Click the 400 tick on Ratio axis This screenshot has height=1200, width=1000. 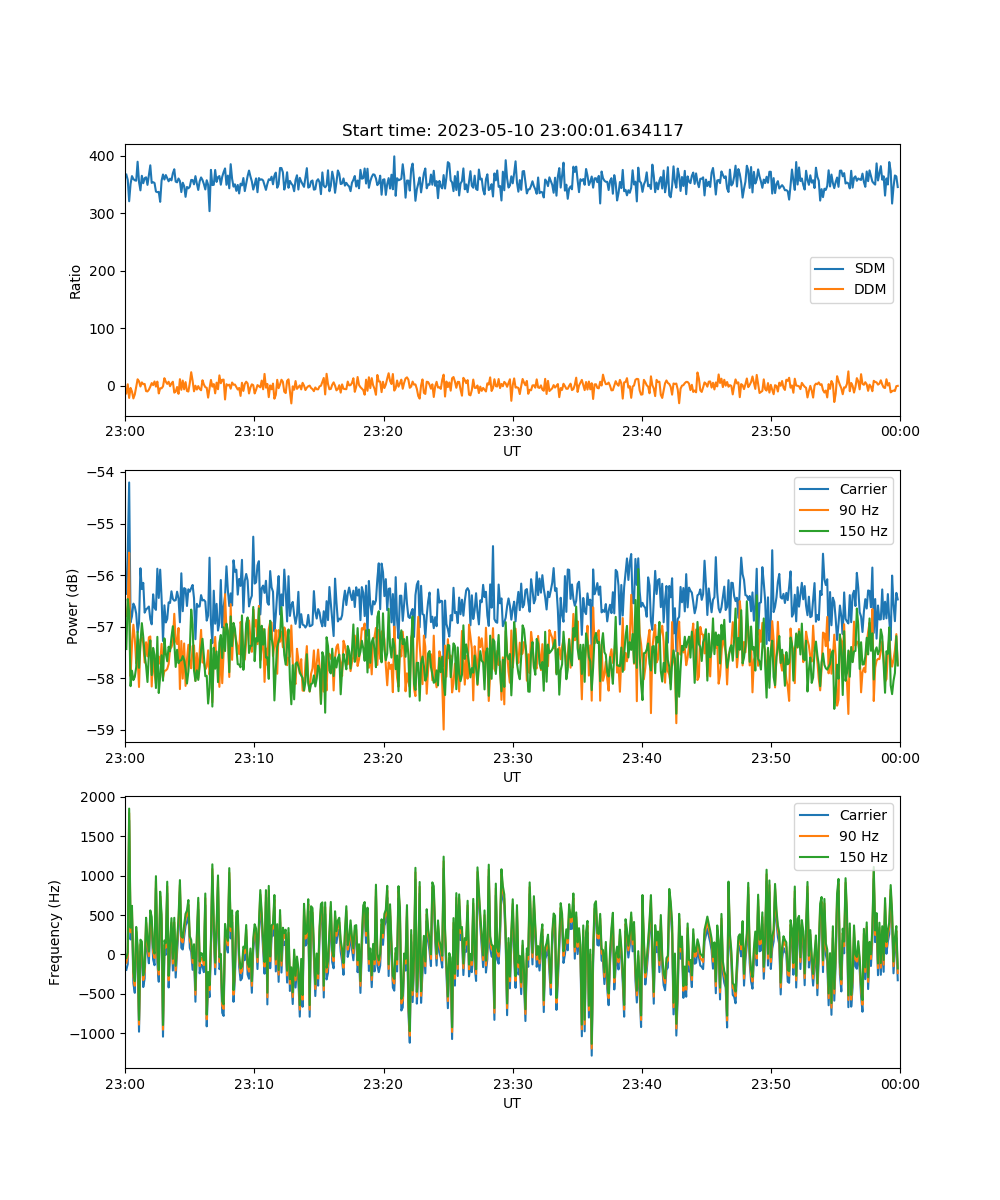(x=105, y=156)
